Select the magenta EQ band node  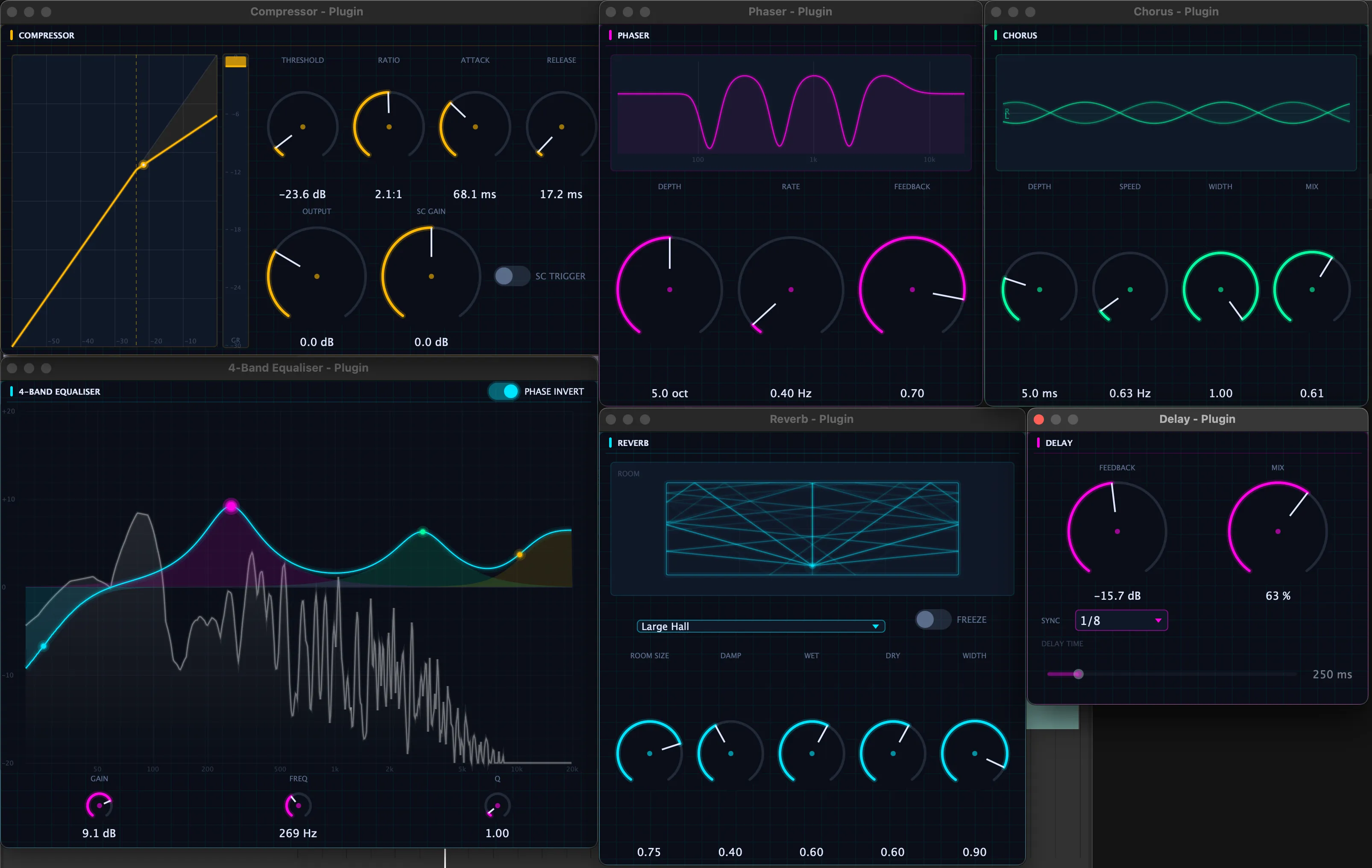tap(231, 505)
